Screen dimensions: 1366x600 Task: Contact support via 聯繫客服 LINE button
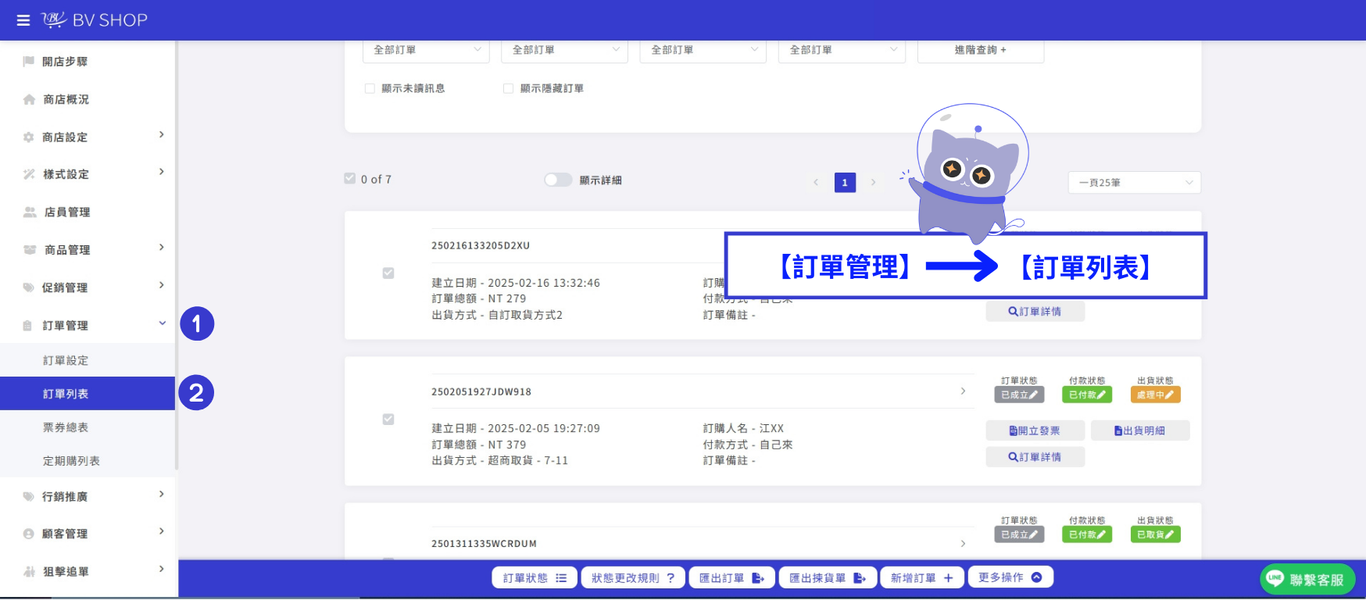pyautogui.click(x=1308, y=579)
